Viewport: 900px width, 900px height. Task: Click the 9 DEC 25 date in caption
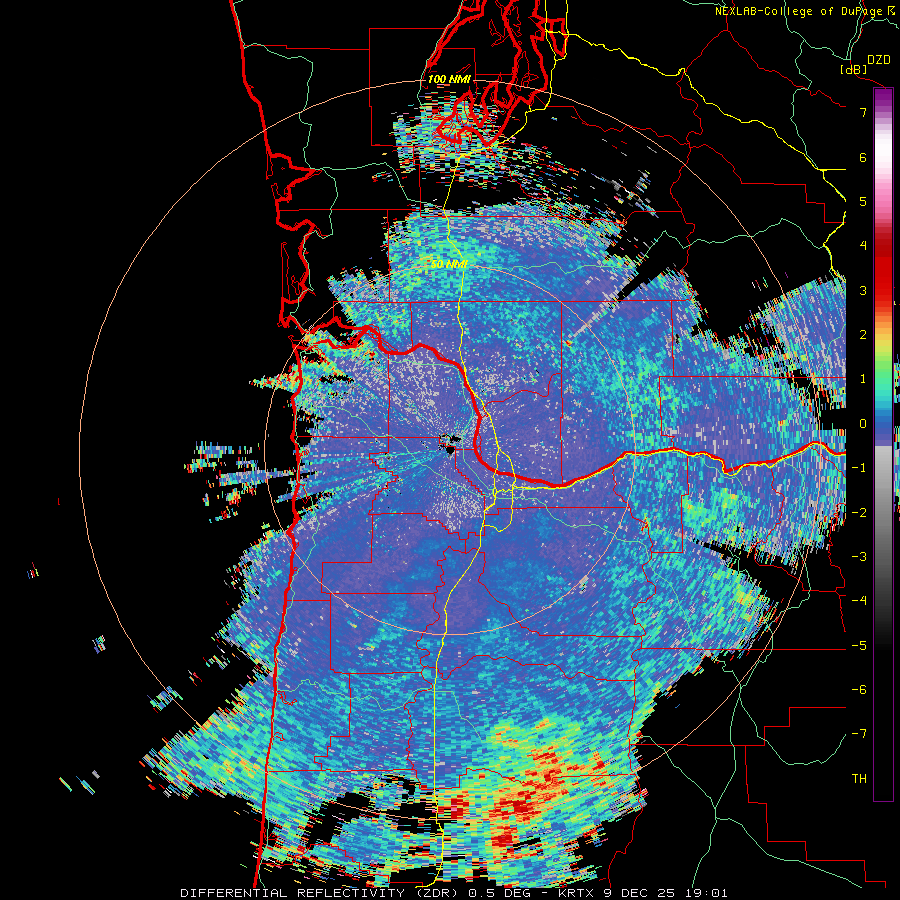638,893
